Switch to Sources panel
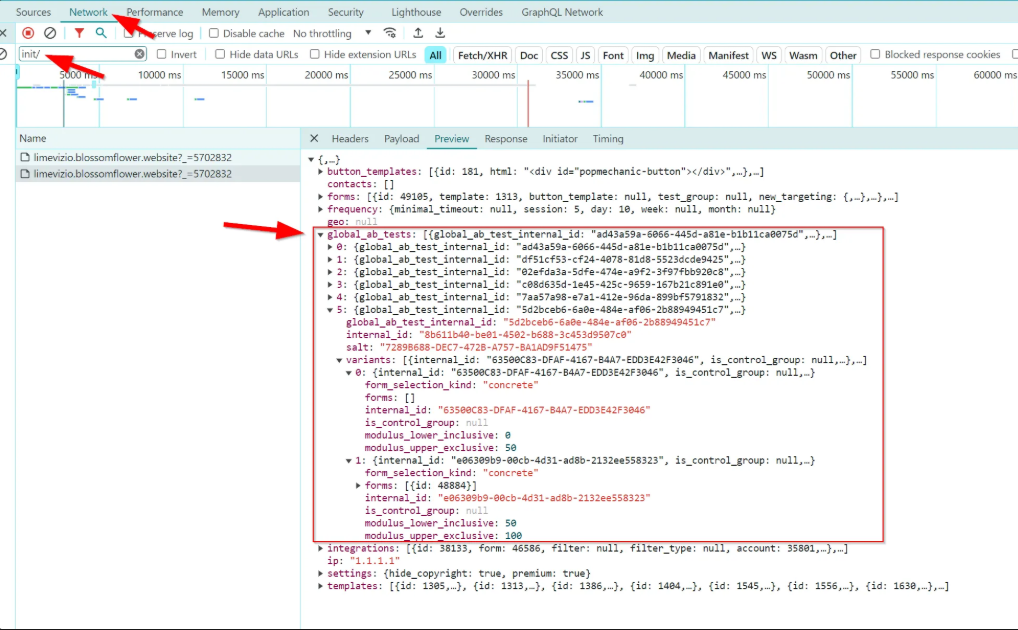Screen dimensions: 1018x630 33,12
